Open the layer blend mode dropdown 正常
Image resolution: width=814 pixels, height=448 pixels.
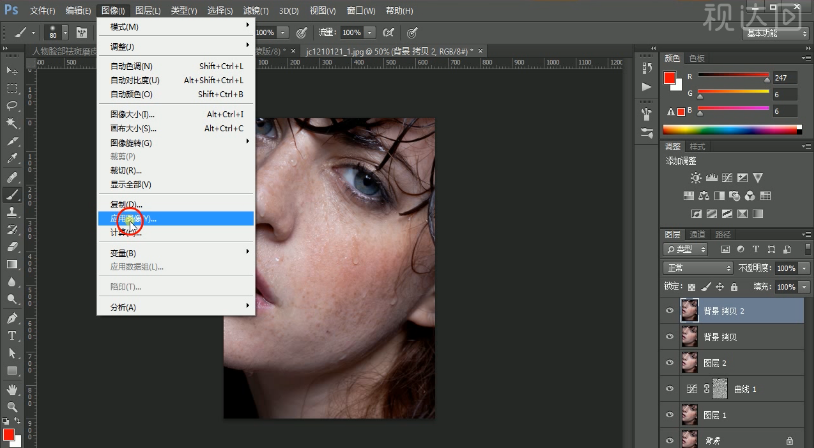coord(698,268)
